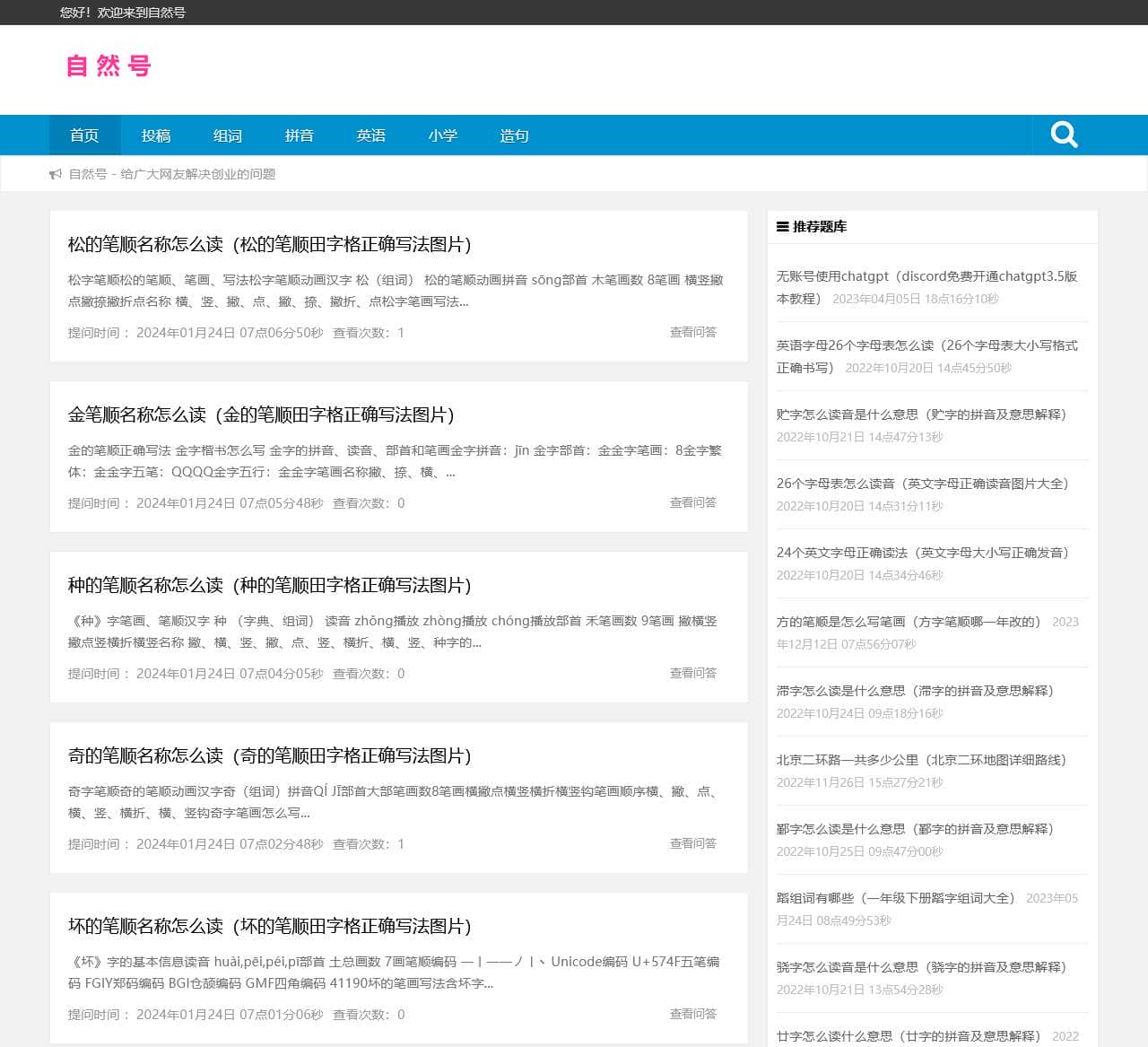Select the 造句 menu item
The height and width of the screenshot is (1047, 1148).
pos(514,135)
